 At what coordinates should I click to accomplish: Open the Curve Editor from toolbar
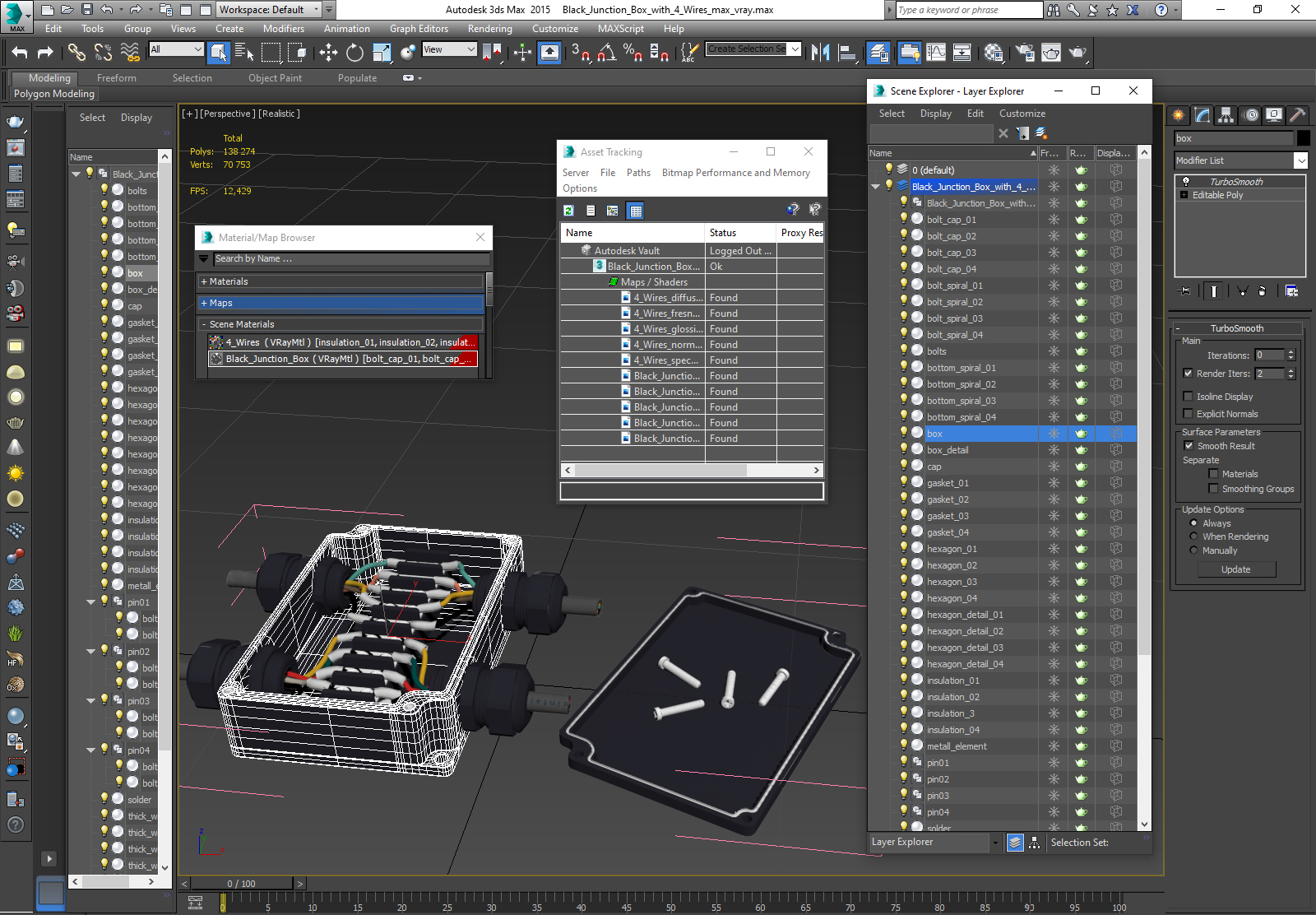point(936,53)
